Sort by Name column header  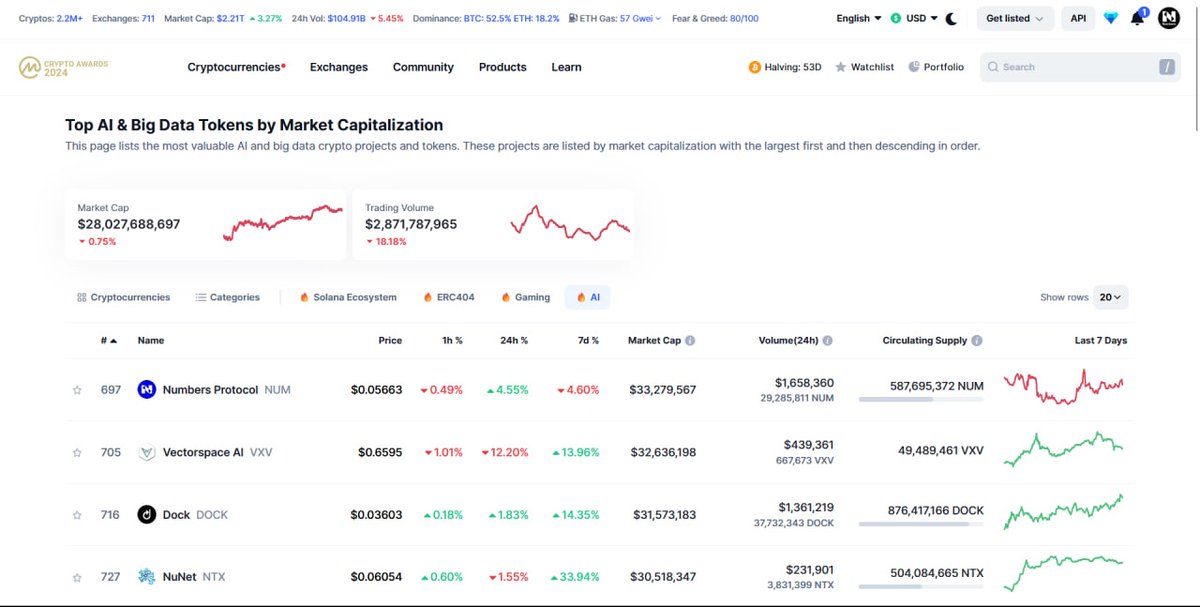[151, 340]
